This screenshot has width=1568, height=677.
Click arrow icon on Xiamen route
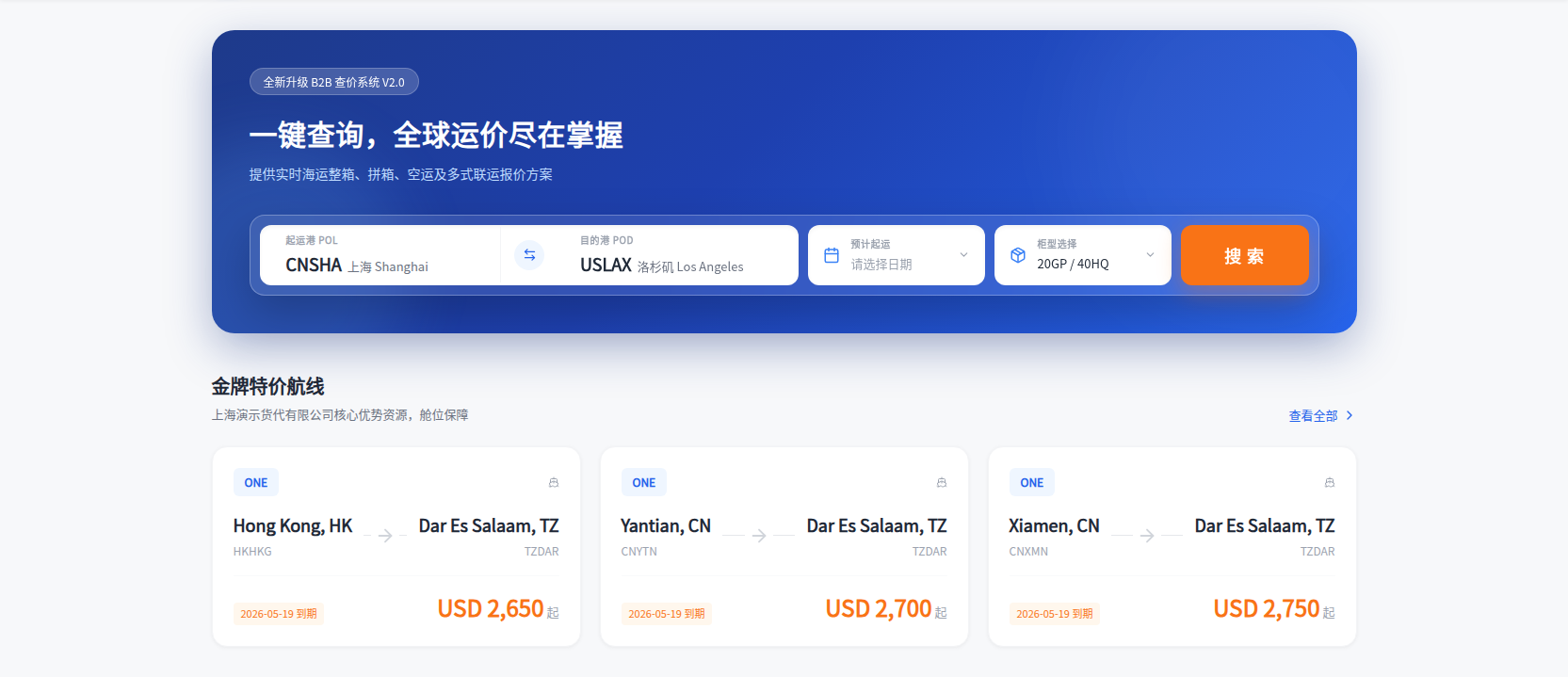(1147, 536)
